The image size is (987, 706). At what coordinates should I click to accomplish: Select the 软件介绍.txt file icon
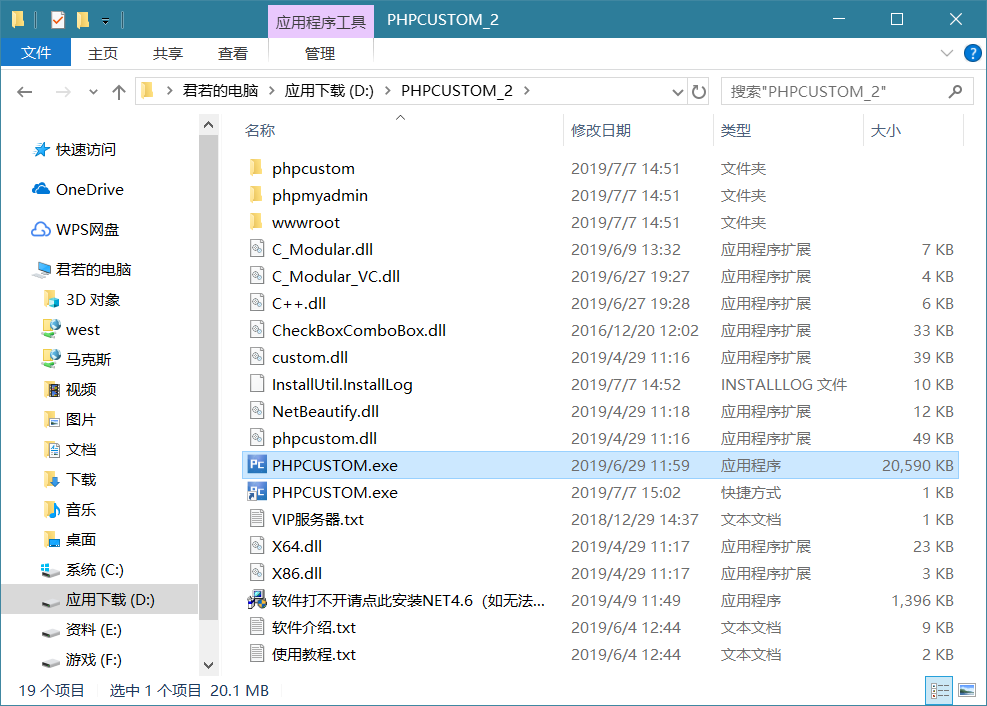[x=257, y=627]
